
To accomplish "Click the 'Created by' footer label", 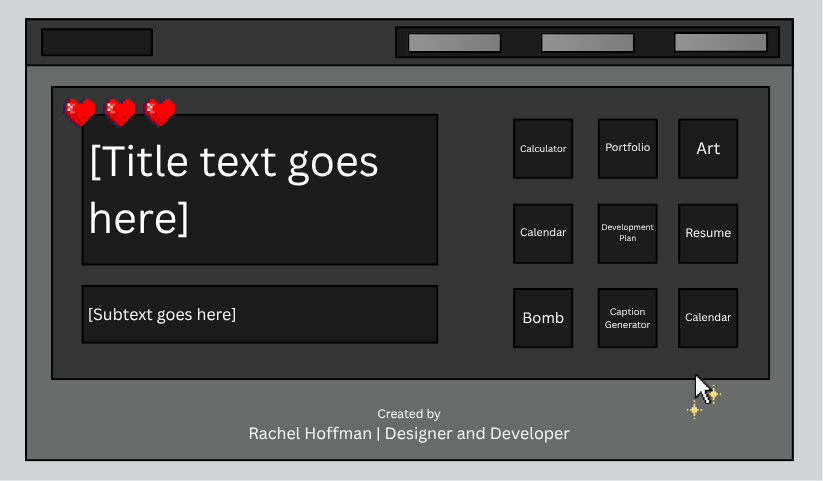I will point(408,414).
